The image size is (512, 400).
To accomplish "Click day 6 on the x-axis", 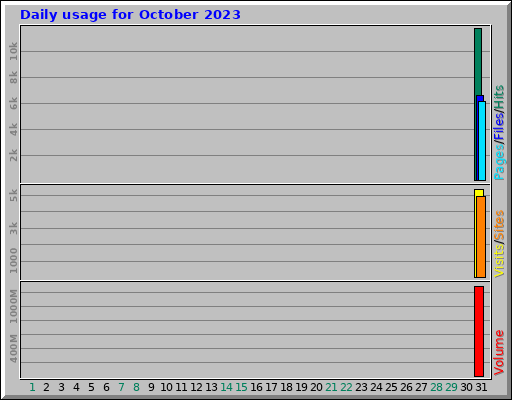I will click(x=106, y=387).
